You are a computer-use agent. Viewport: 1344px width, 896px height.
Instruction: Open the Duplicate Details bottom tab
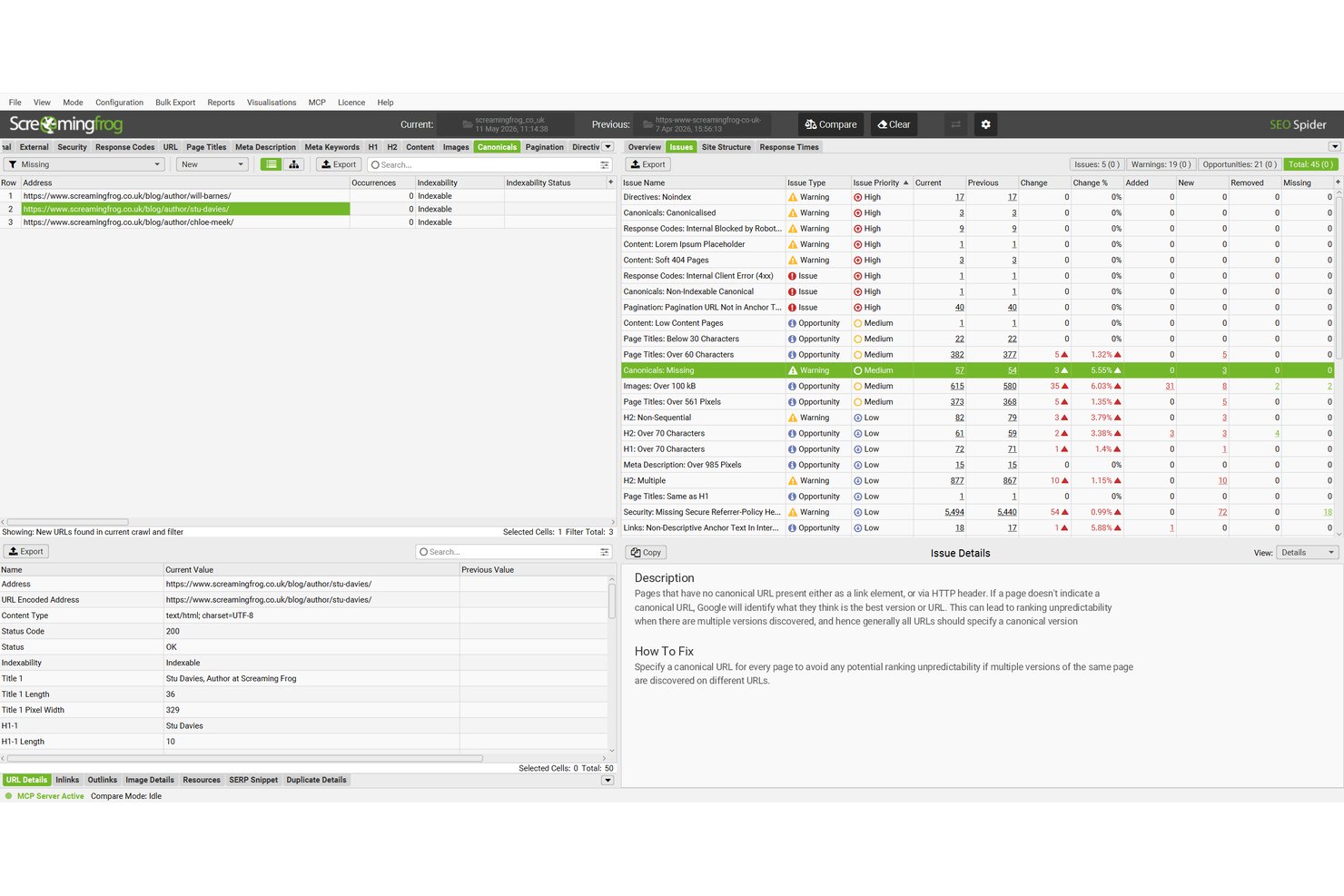point(316,780)
